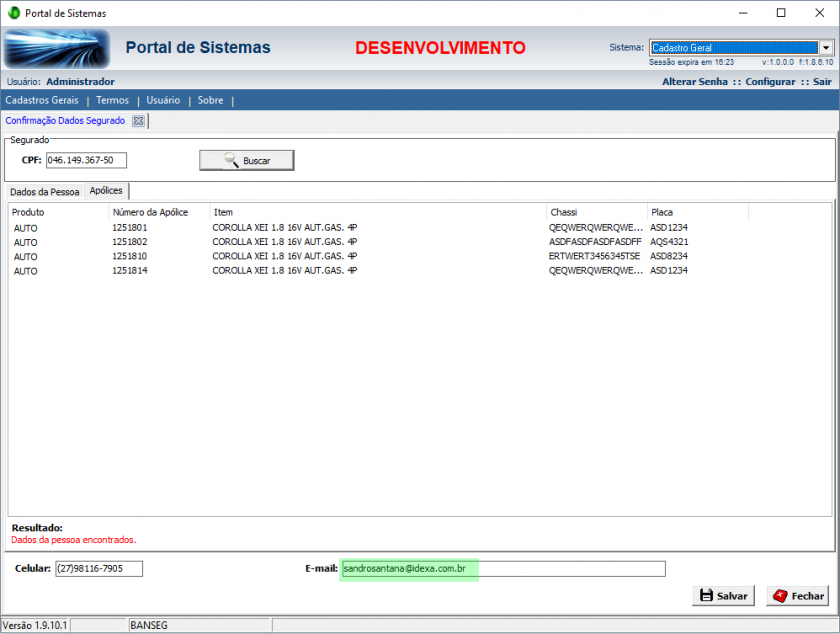
Task: Open the Sobre menu
Action: point(210,100)
